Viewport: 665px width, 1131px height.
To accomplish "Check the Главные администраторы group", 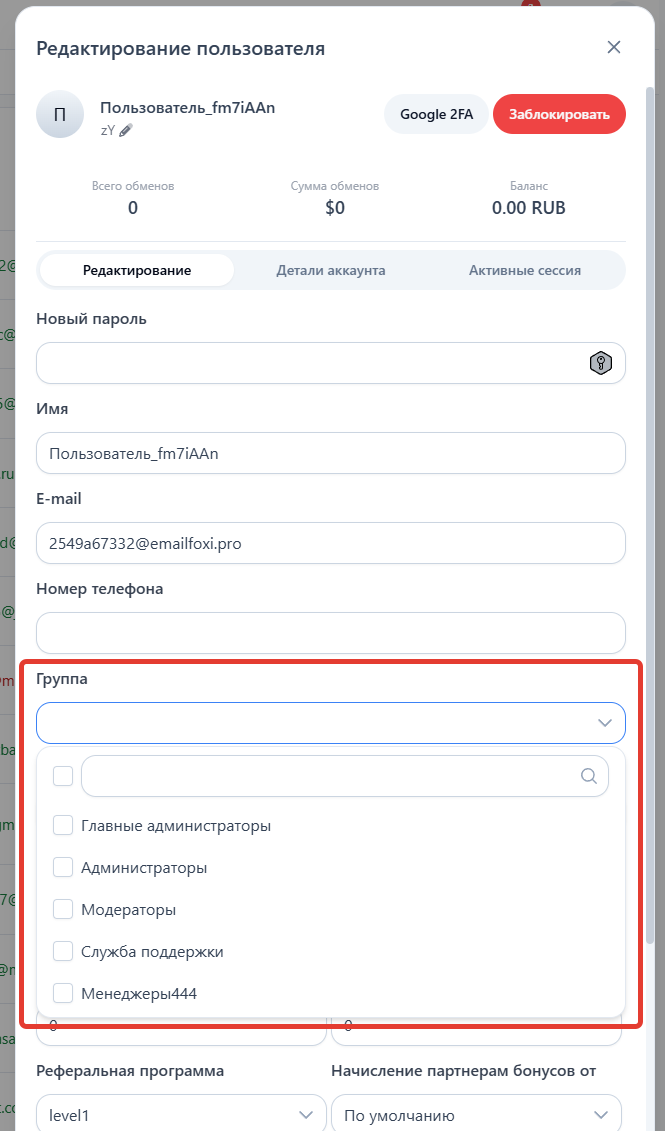I will [63, 825].
